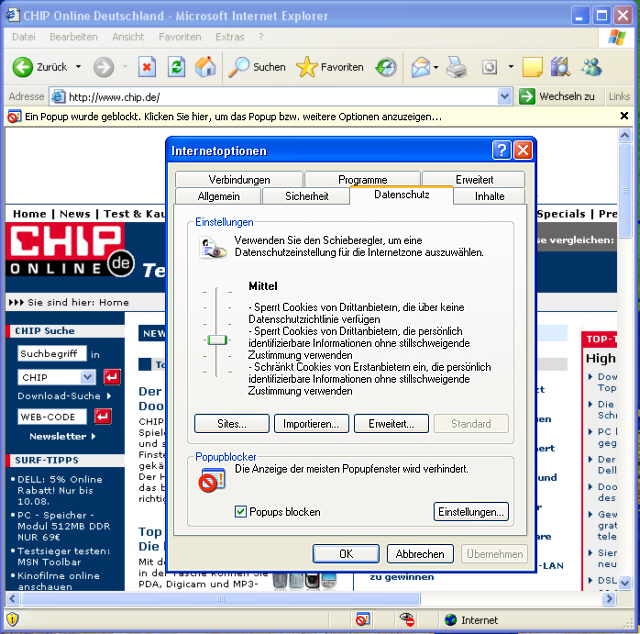Click the horizontal scrollbar thumb
The height and width of the screenshot is (634, 640).
click(x=221, y=599)
